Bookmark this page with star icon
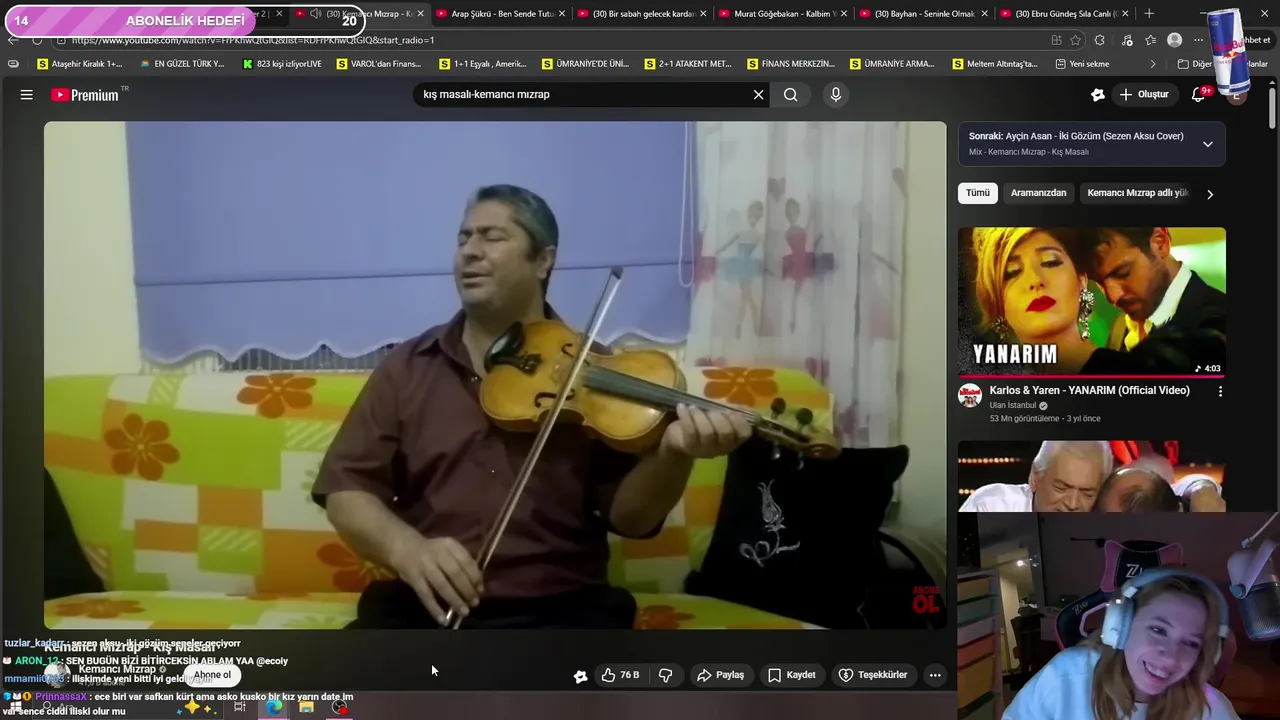This screenshot has height=720, width=1280. coord(1076,40)
